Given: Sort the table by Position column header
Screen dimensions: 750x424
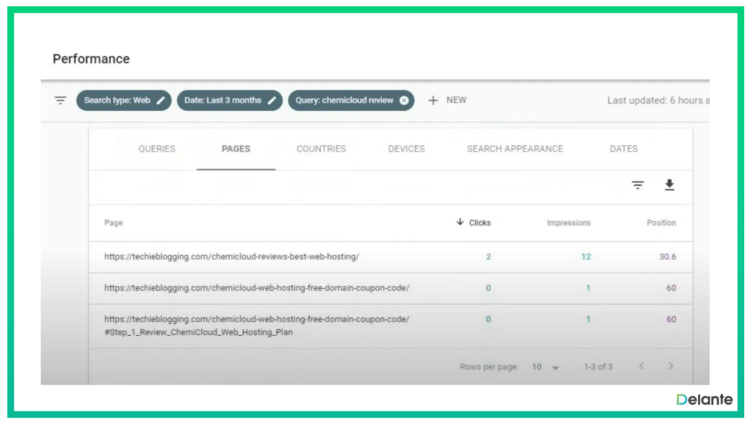Looking at the screenshot, I should click(661, 223).
